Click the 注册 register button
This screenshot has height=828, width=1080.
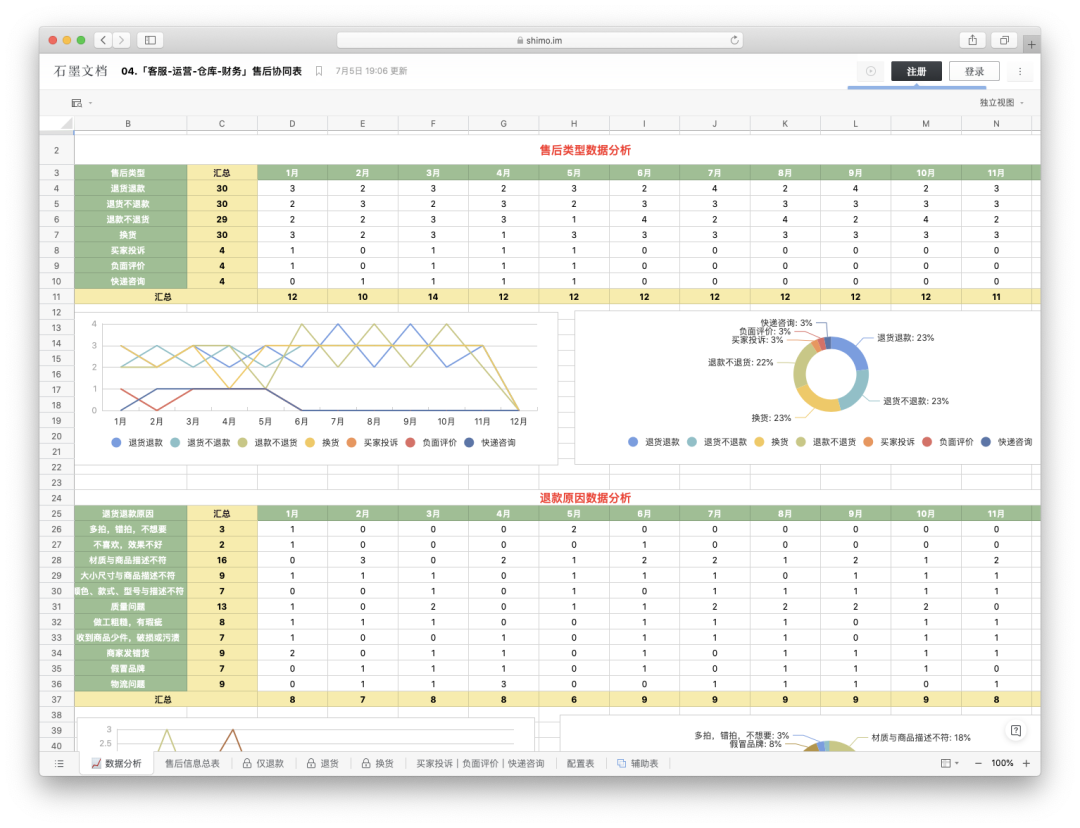coord(916,71)
